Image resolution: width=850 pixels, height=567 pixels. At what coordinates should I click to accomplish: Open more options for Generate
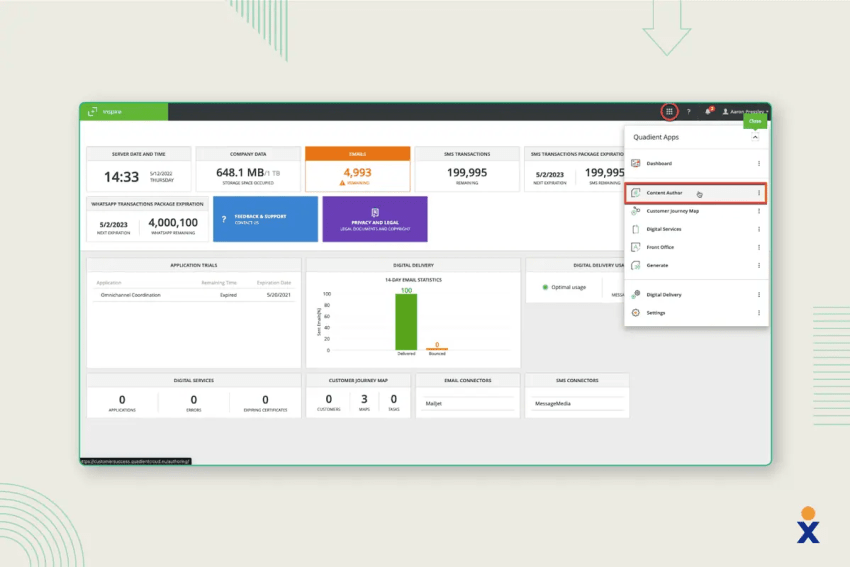(x=759, y=265)
